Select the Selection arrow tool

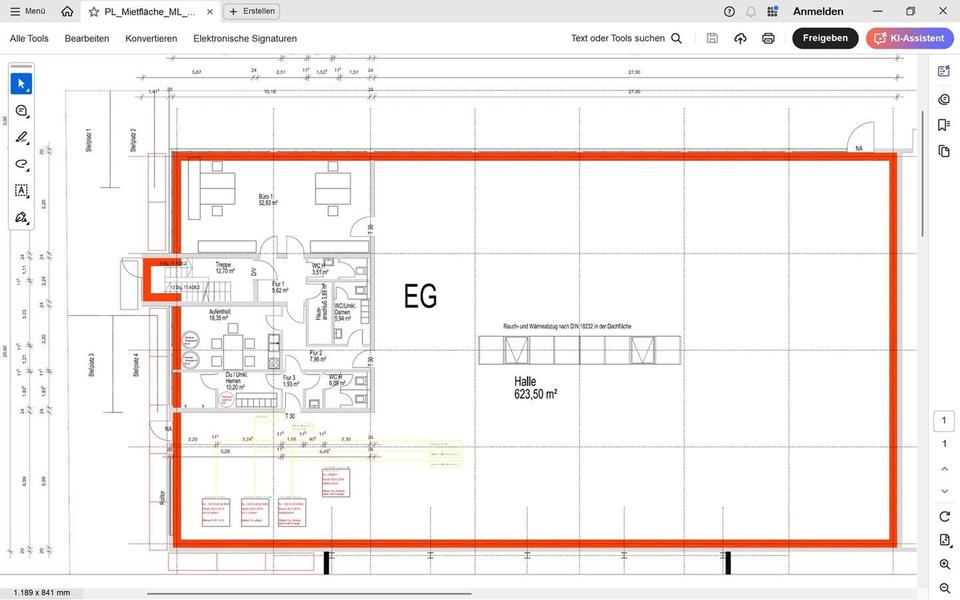click(19, 83)
